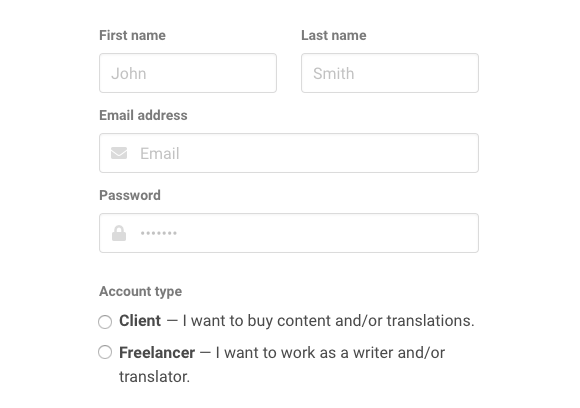
Task: Click the padlock icon in the password field
Action: (119, 233)
